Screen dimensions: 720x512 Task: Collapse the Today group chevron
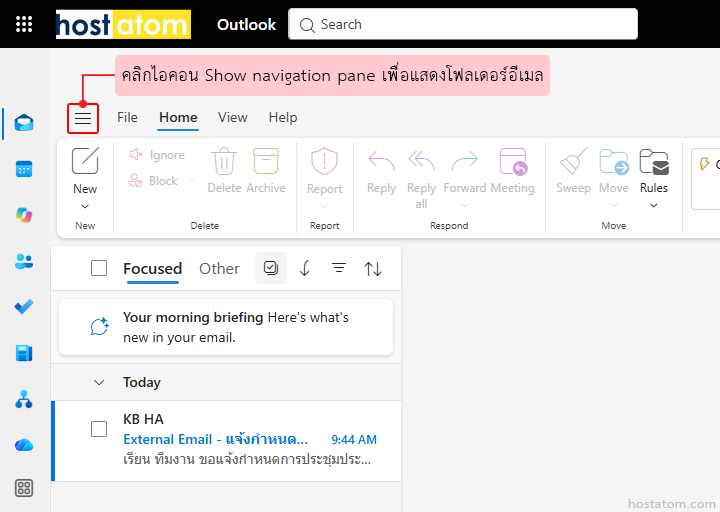tap(99, 383)
